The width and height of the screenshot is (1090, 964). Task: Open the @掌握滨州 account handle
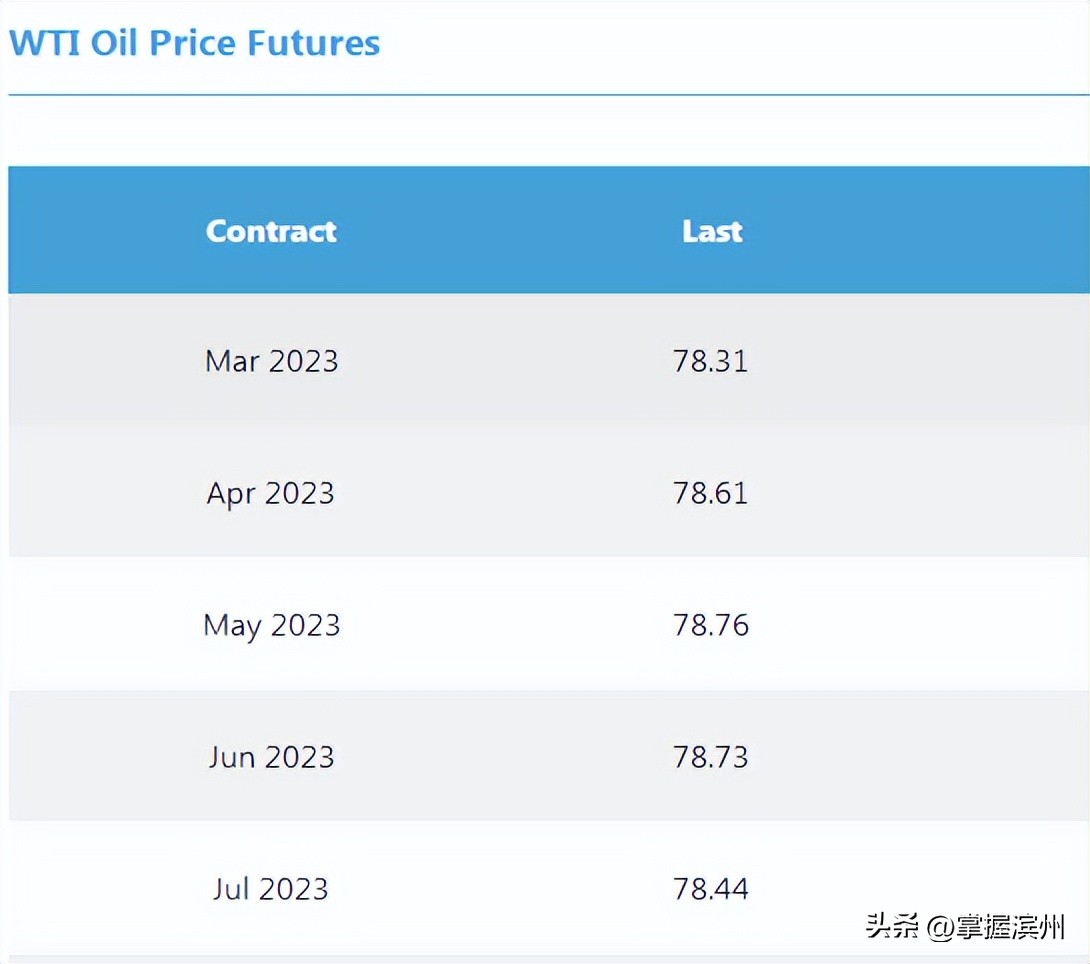(996, 926)
